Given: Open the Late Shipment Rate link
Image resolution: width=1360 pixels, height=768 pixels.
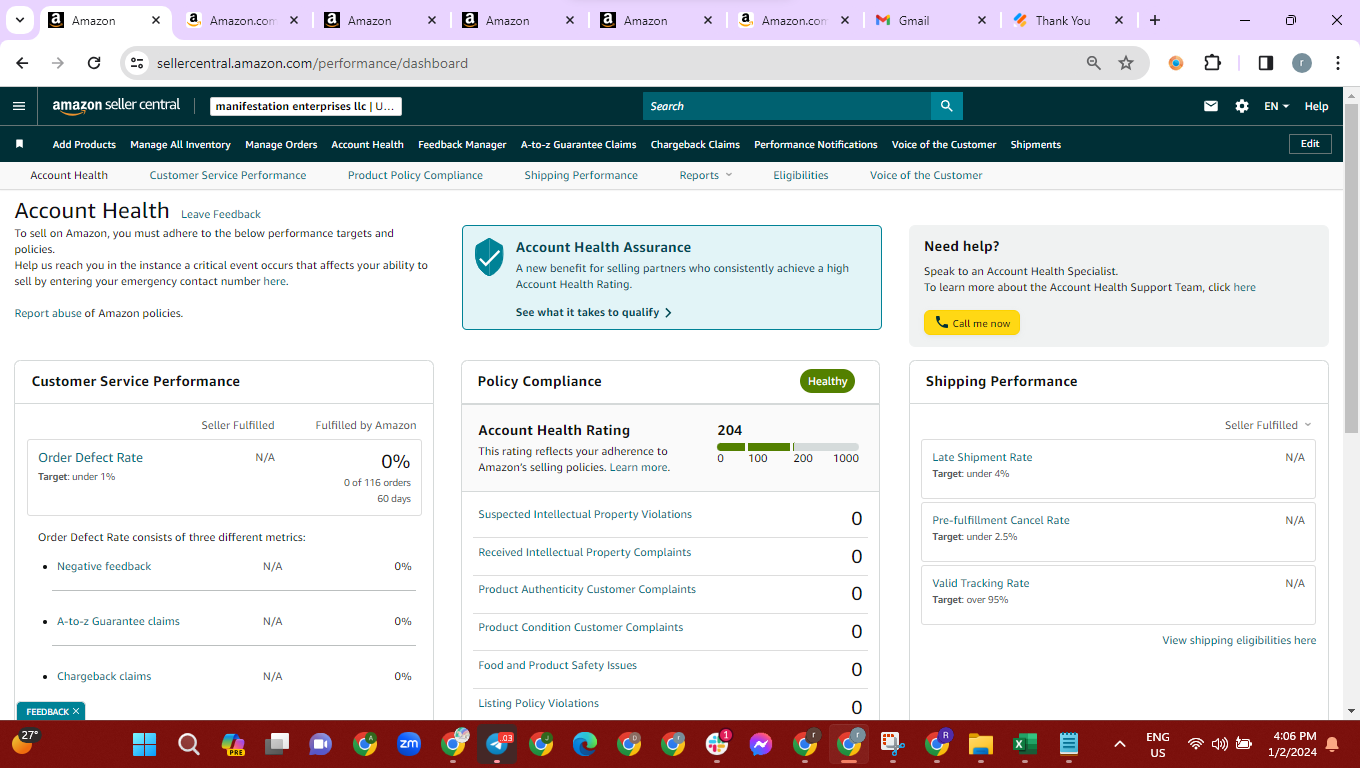Looking at the screenshot, I should tap(982, 457).
